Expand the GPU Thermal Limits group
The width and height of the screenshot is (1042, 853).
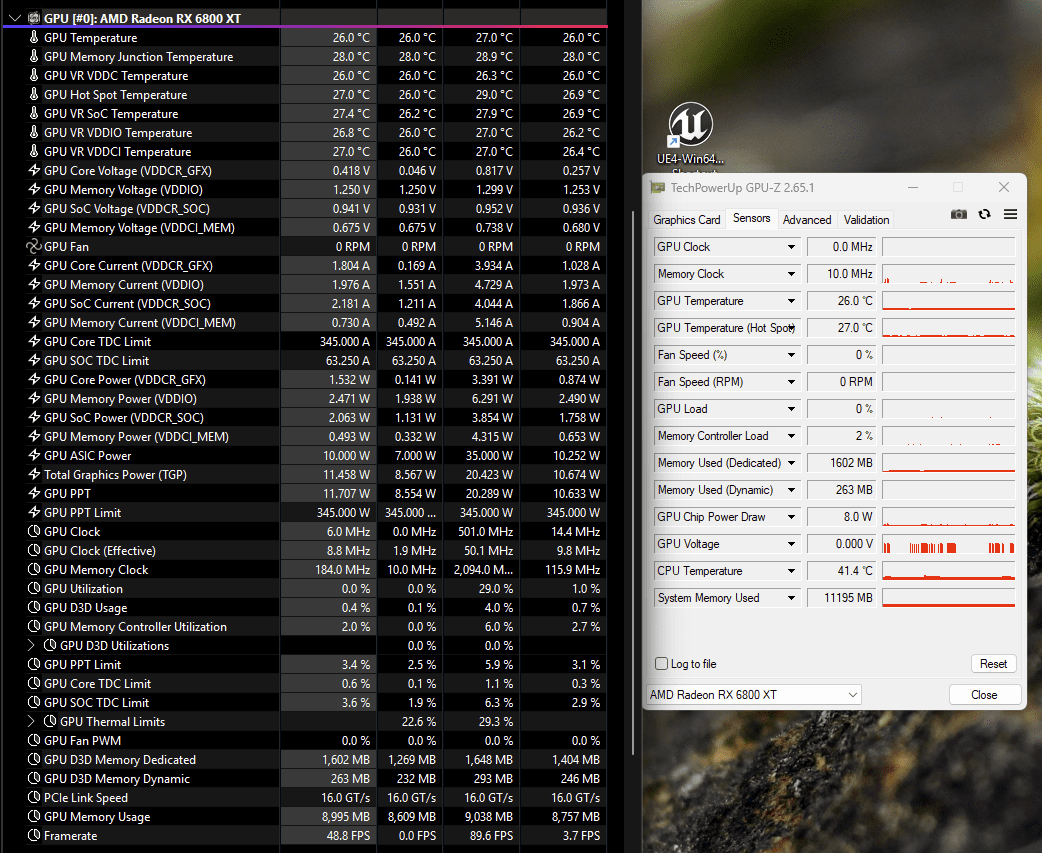[31, 721]
